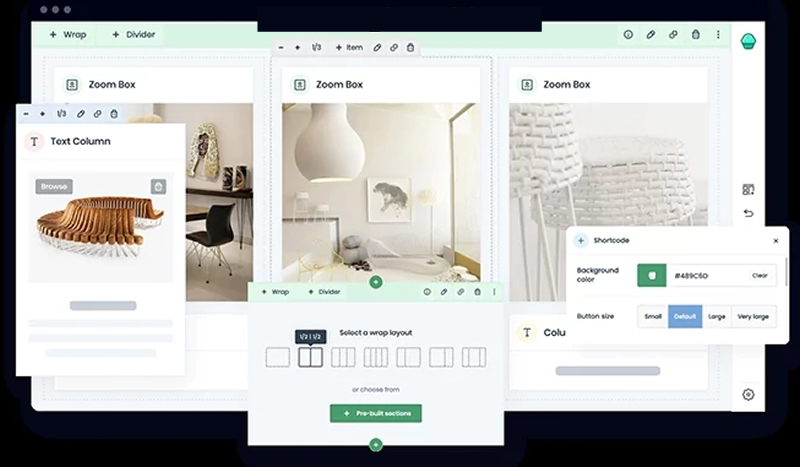Click the green background color swatch
The image size is (800, 467).
point(652,275)
